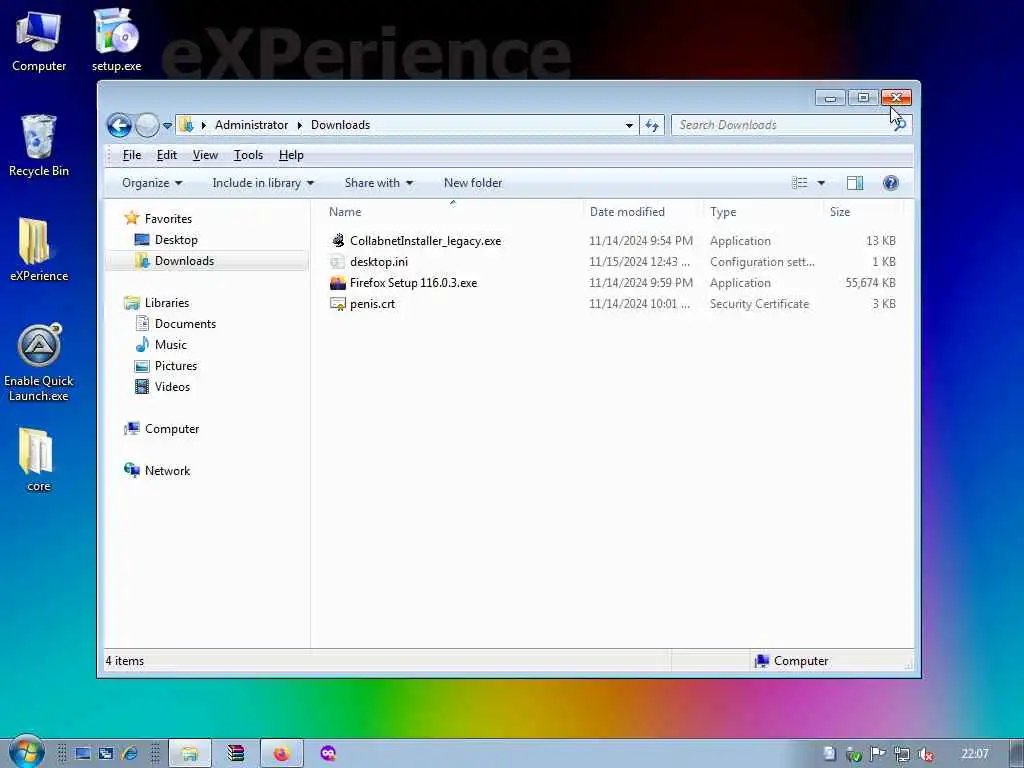This screenshot has width=1024, height=768.
Task: Click the WinRAR taskbar icon
Action: click(236, 754)
